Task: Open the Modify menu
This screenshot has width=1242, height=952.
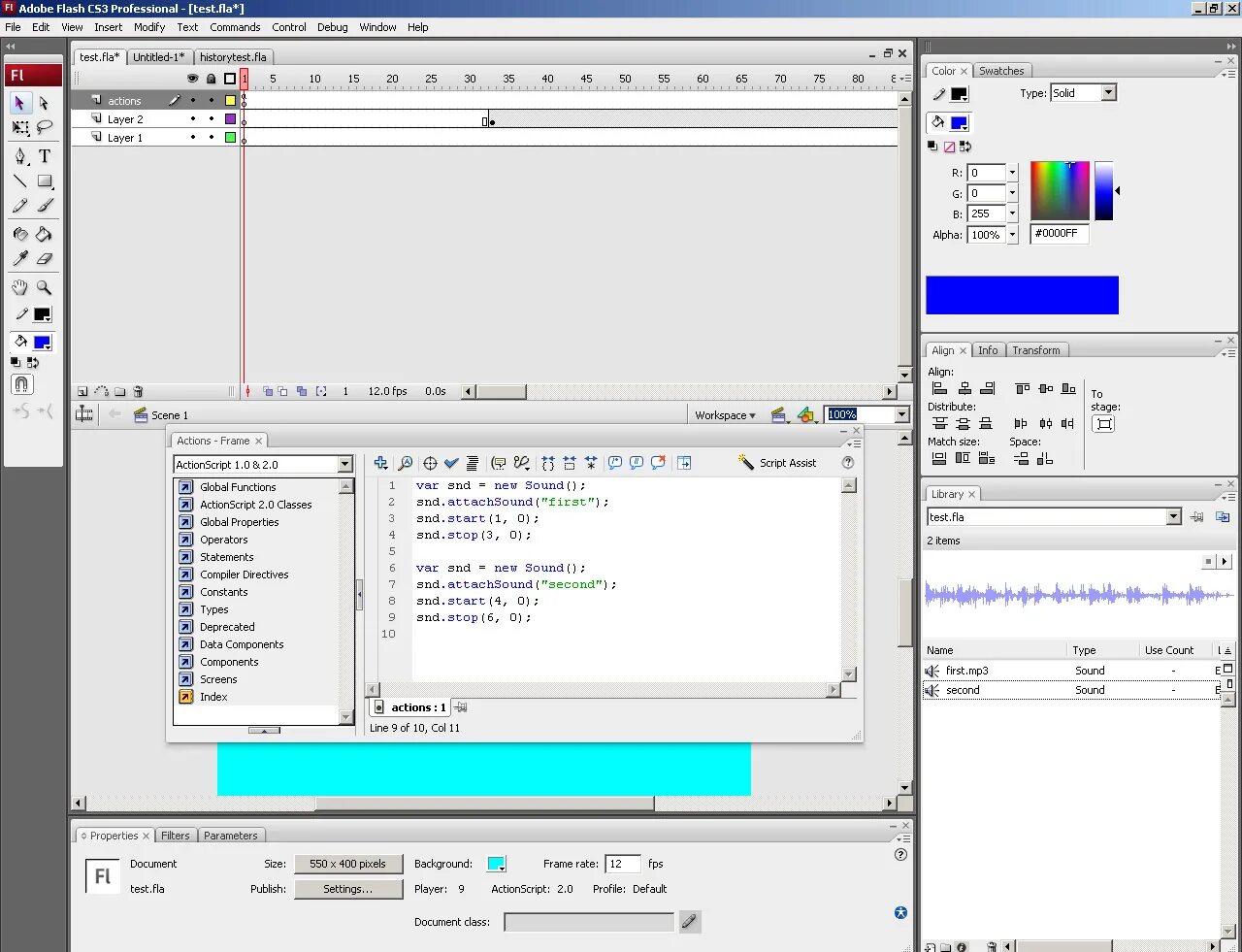Action: tap(149, 27)
